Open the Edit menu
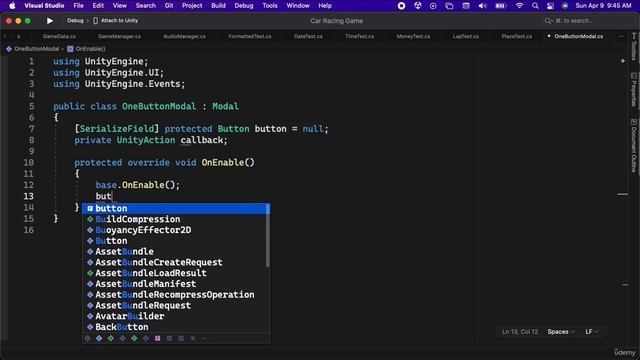 98,6
